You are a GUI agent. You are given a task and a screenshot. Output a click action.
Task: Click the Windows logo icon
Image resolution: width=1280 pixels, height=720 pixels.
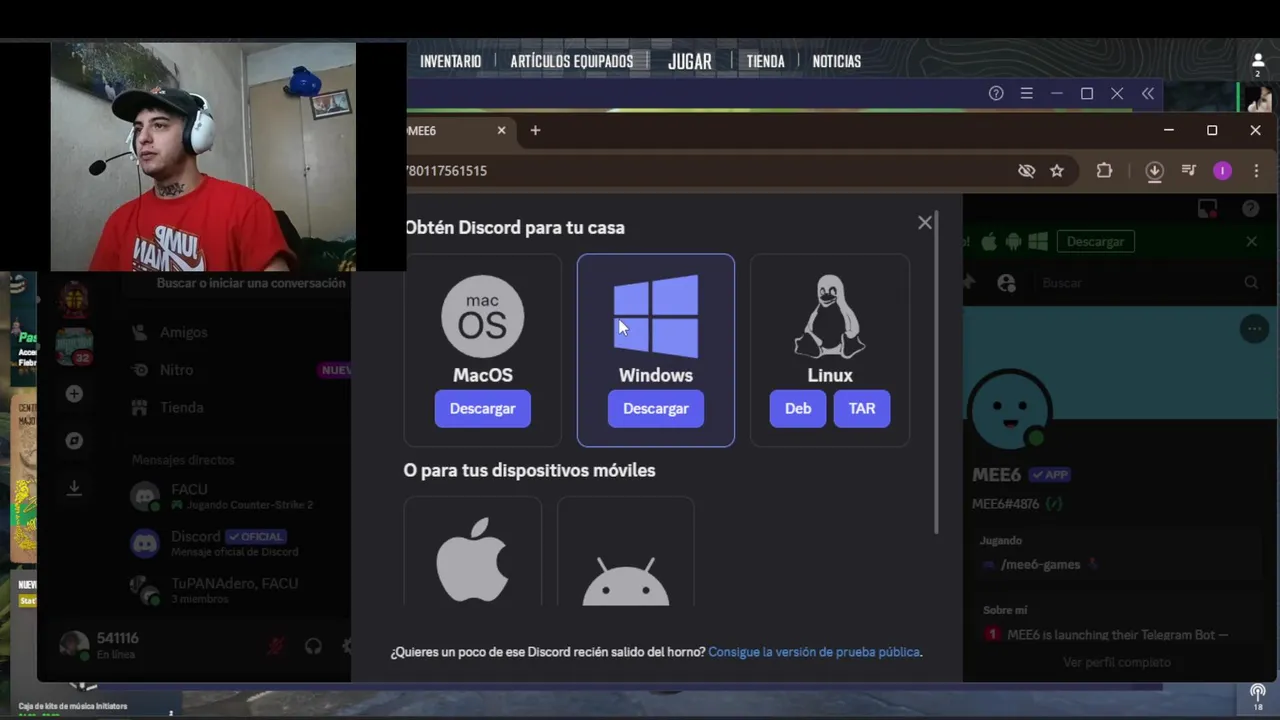pyautogui.click(x=656, y=316)
